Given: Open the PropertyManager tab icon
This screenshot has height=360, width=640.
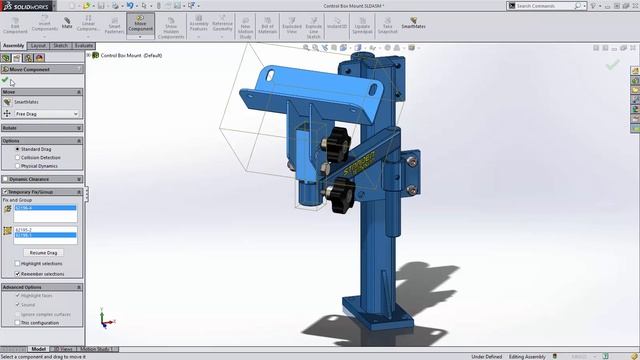Looking at the screenshot, I should point(17,58).
